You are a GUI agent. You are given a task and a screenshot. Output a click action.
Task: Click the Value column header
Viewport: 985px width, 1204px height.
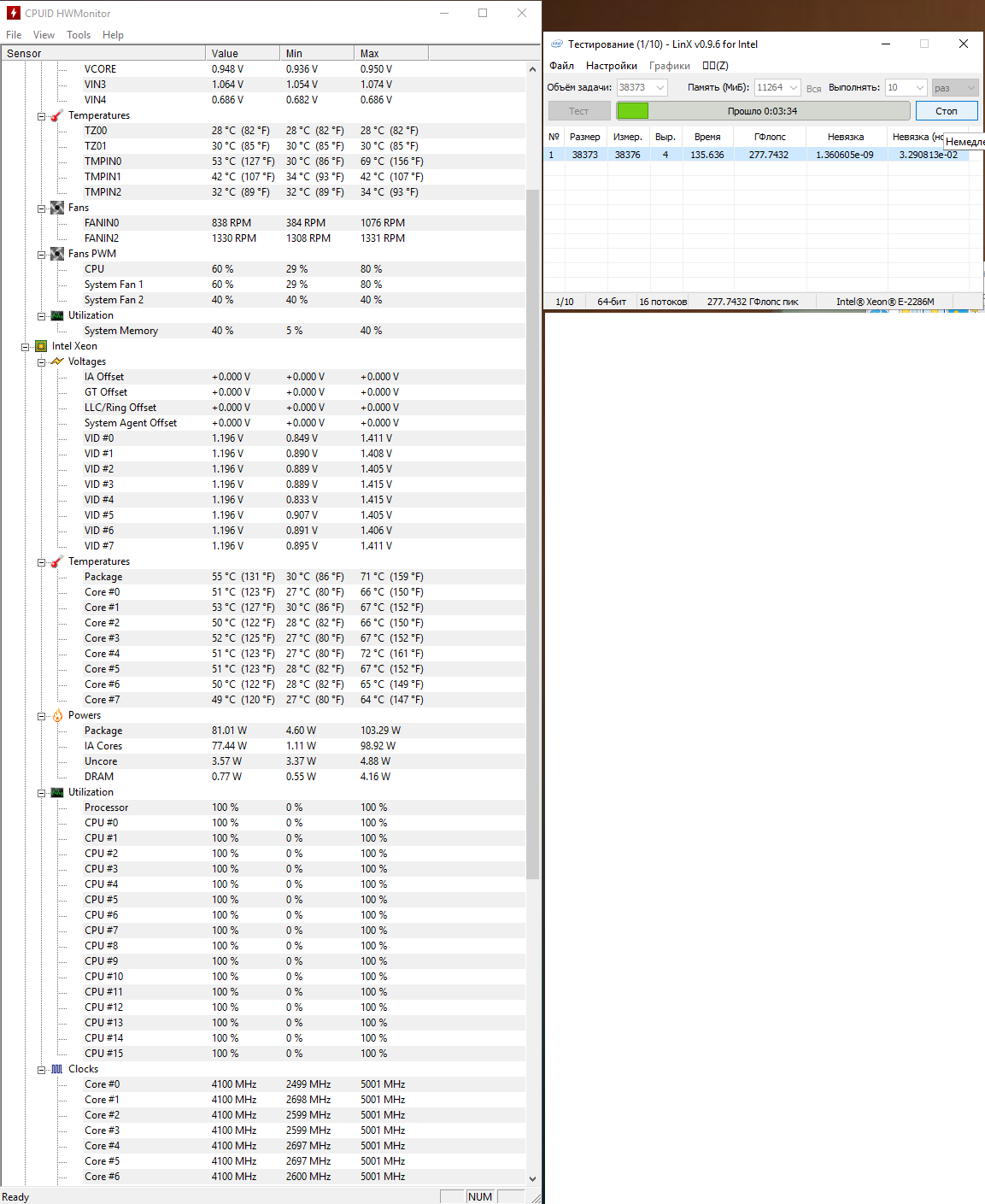pyautogui.click(x=243, y=53)
